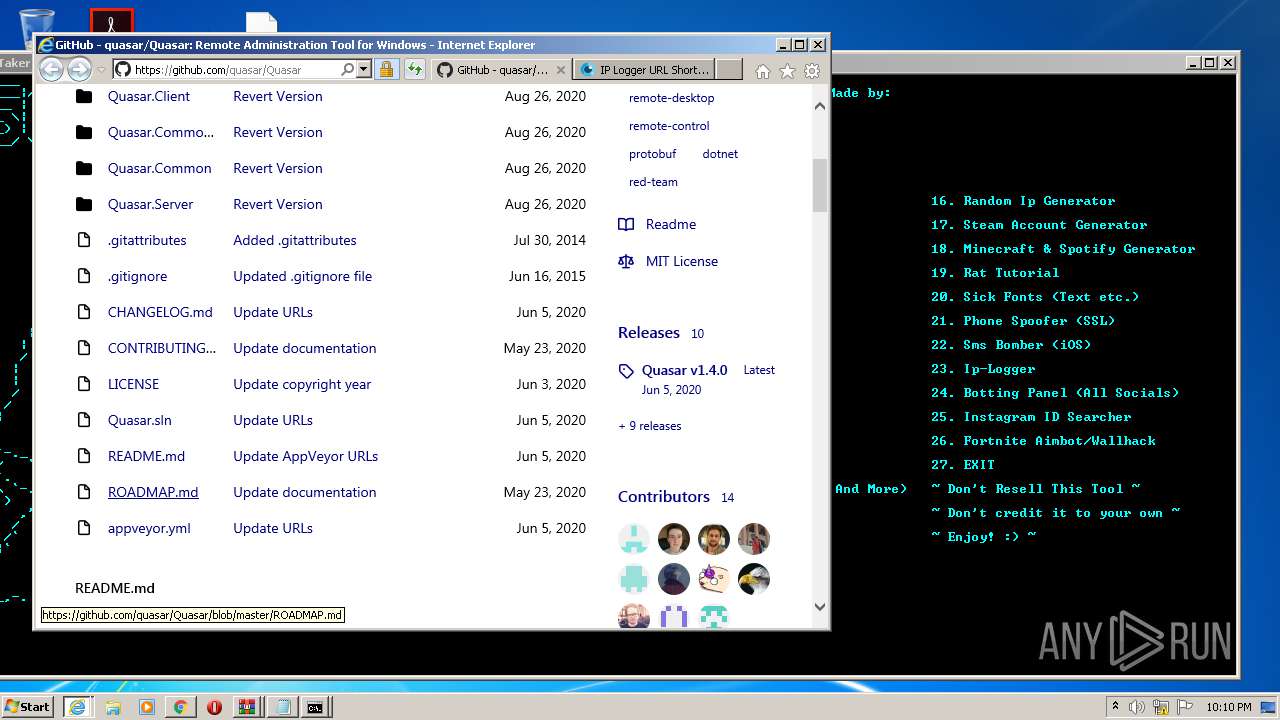Click Internet Explorer taskbar icon
This screenshot has height=720, width=1280.
click(x=77, y=706)
